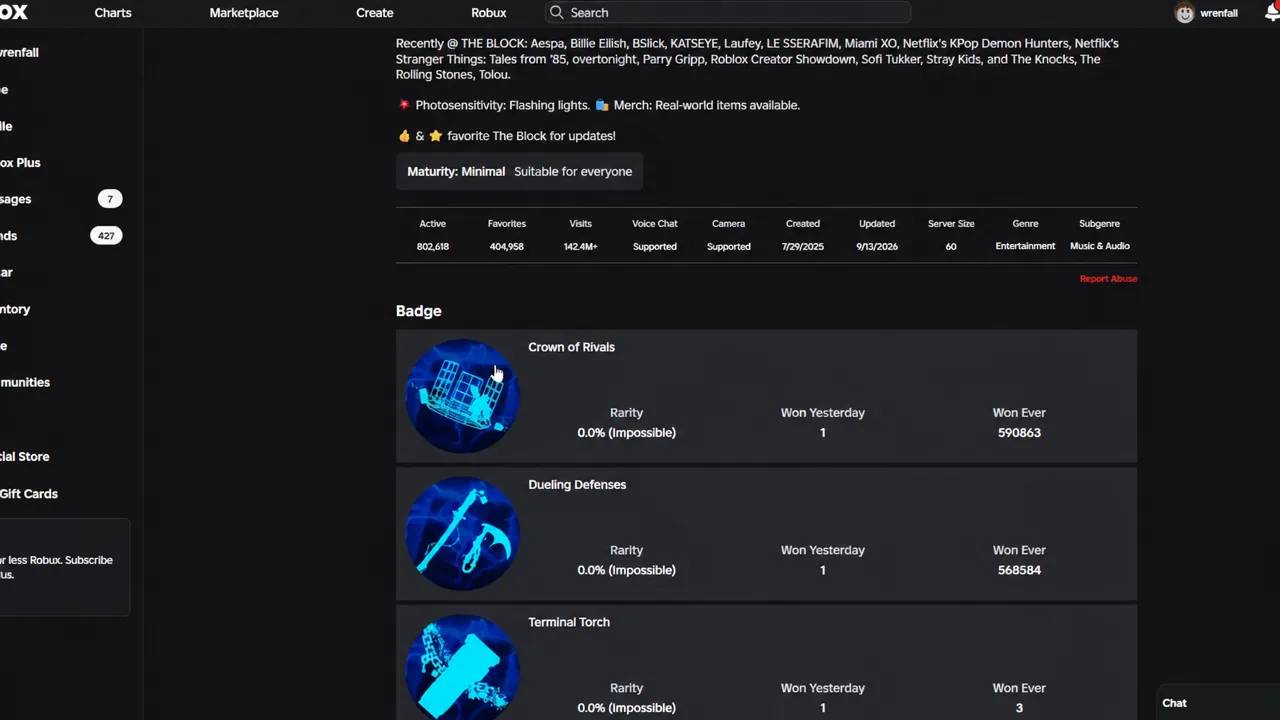Click the Entertainment genre value

click(x=1025, y=246)
